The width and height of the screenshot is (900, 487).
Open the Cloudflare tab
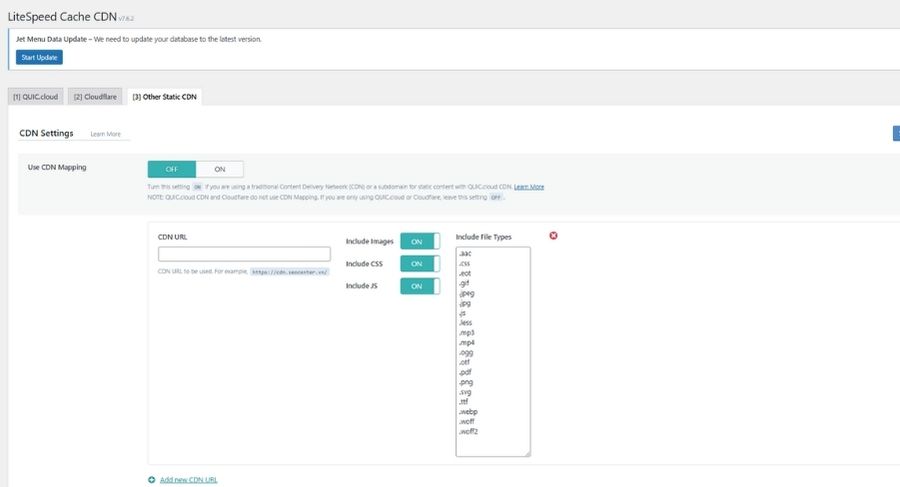[95, 96]
